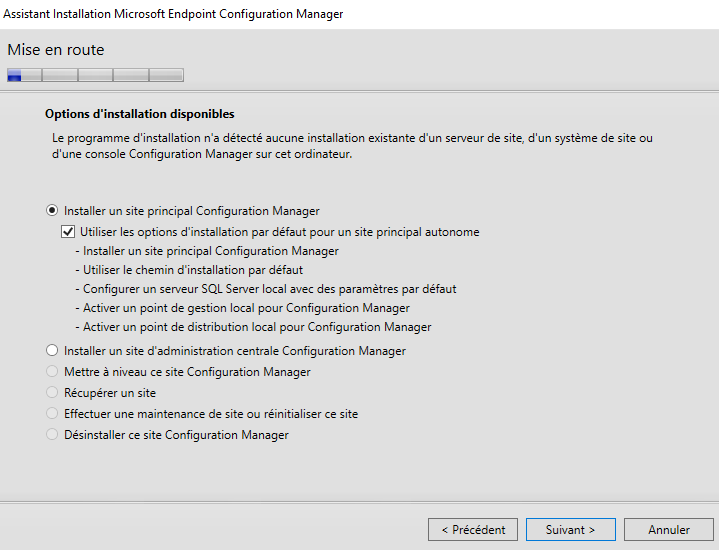Click 'Activer un point de gestion local' line
719x550 pixels.
(246, 308)
